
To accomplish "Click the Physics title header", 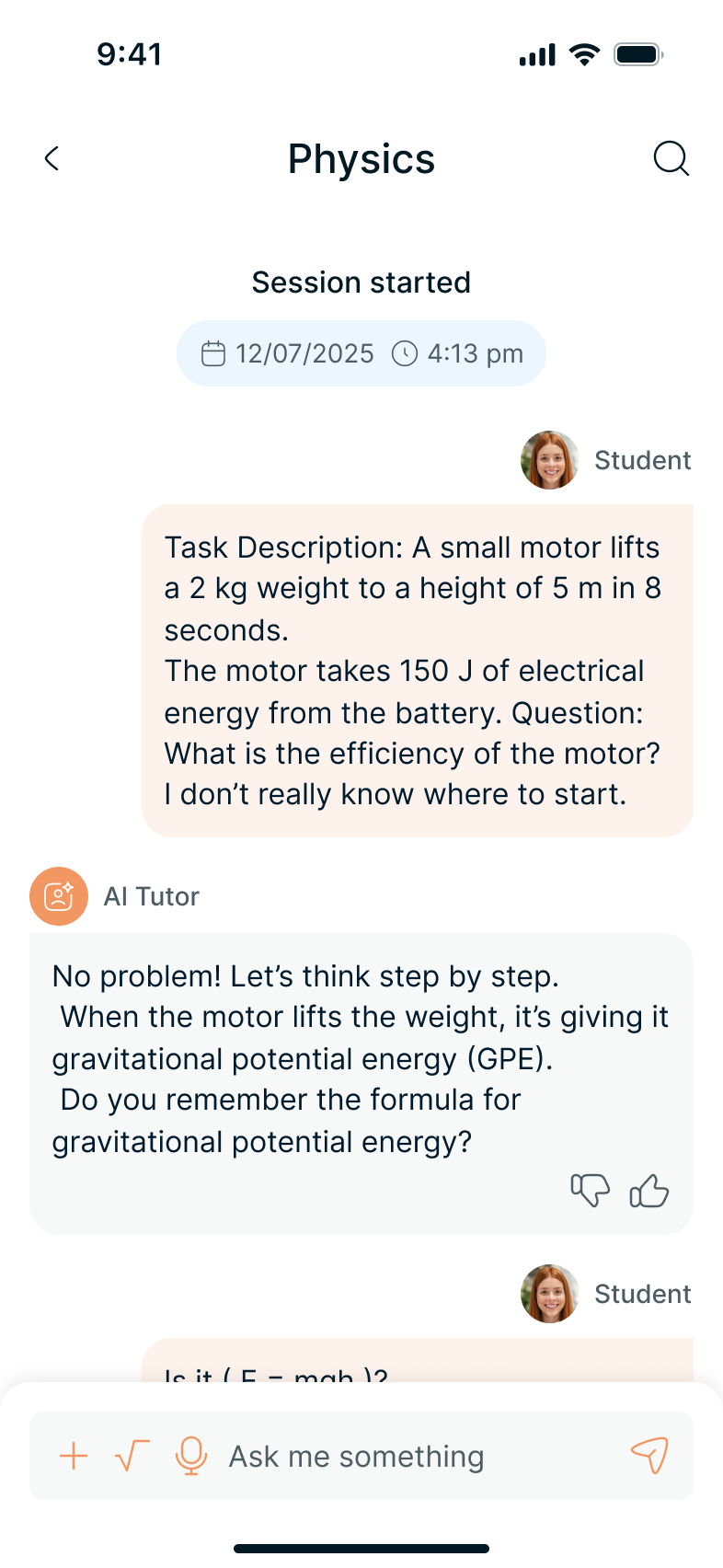I will [361, 159].
